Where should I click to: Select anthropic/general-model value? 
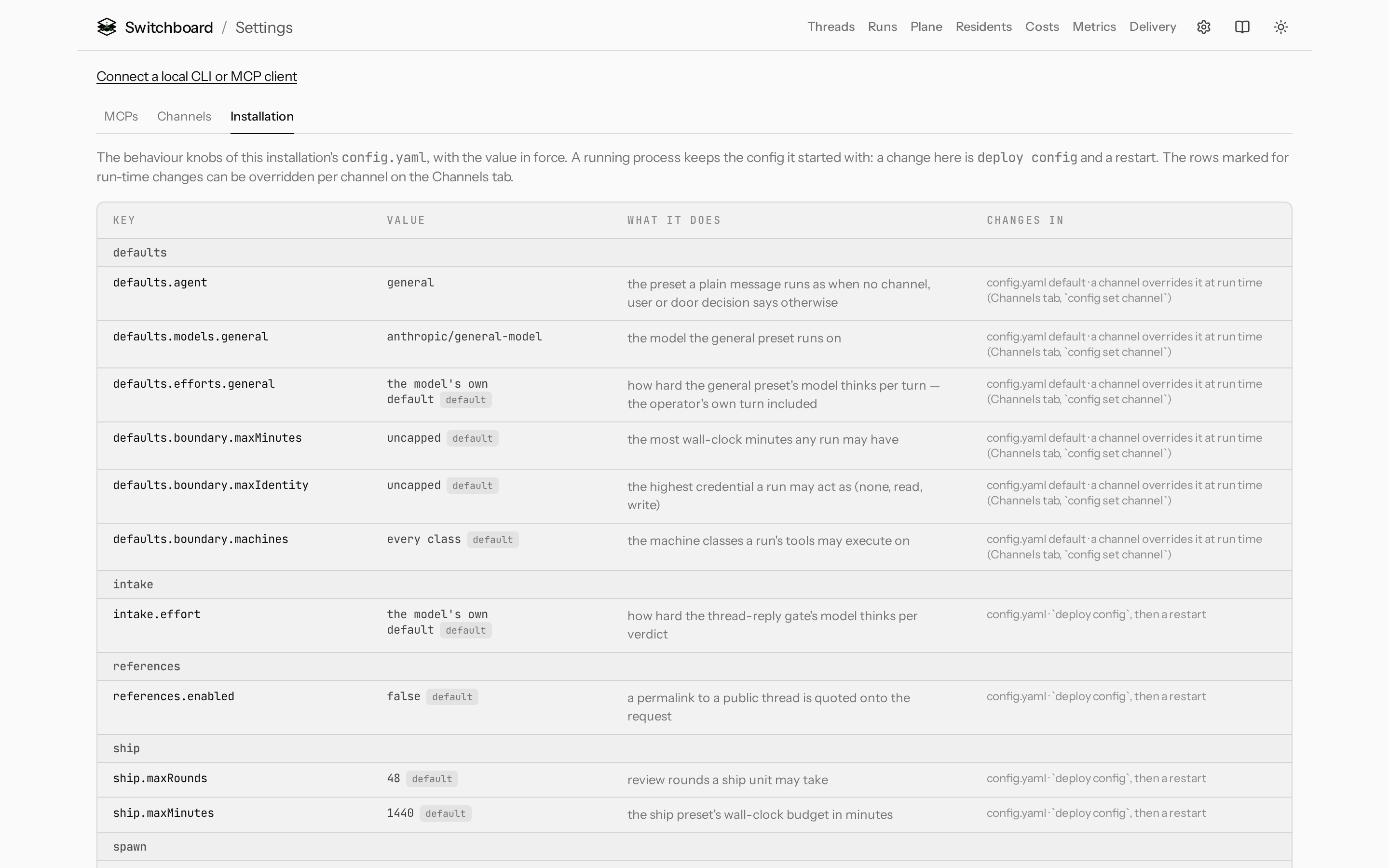464,337
